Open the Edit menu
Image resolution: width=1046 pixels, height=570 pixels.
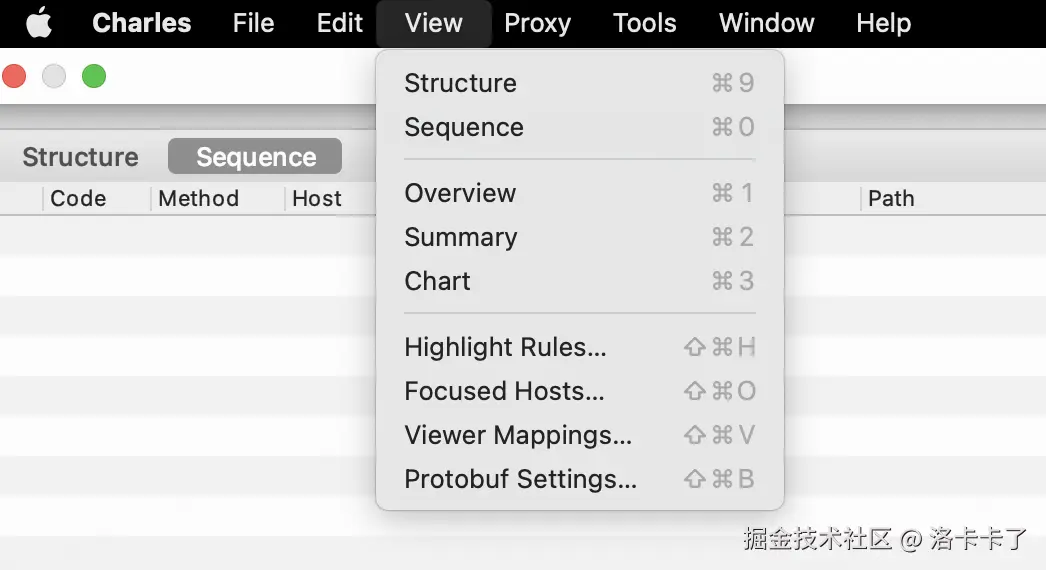coord(340,23)
